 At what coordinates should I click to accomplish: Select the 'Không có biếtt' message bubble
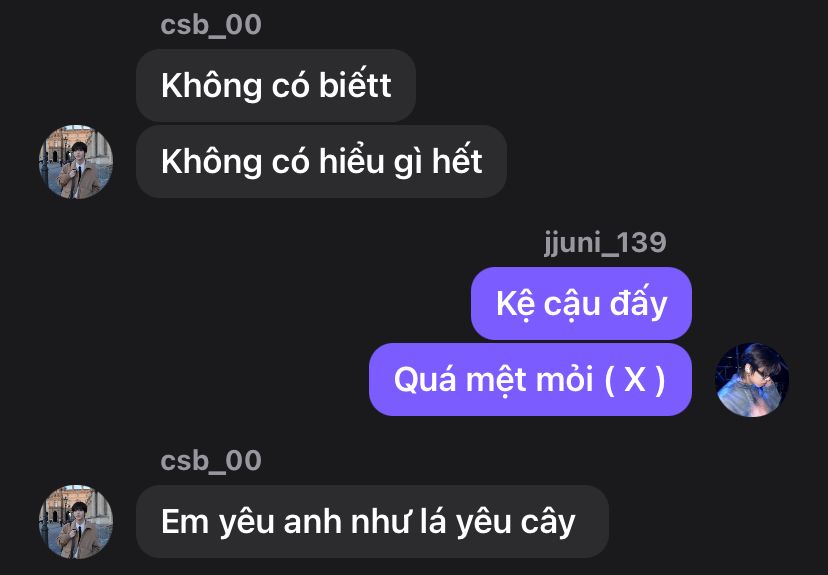click(276, 86)
